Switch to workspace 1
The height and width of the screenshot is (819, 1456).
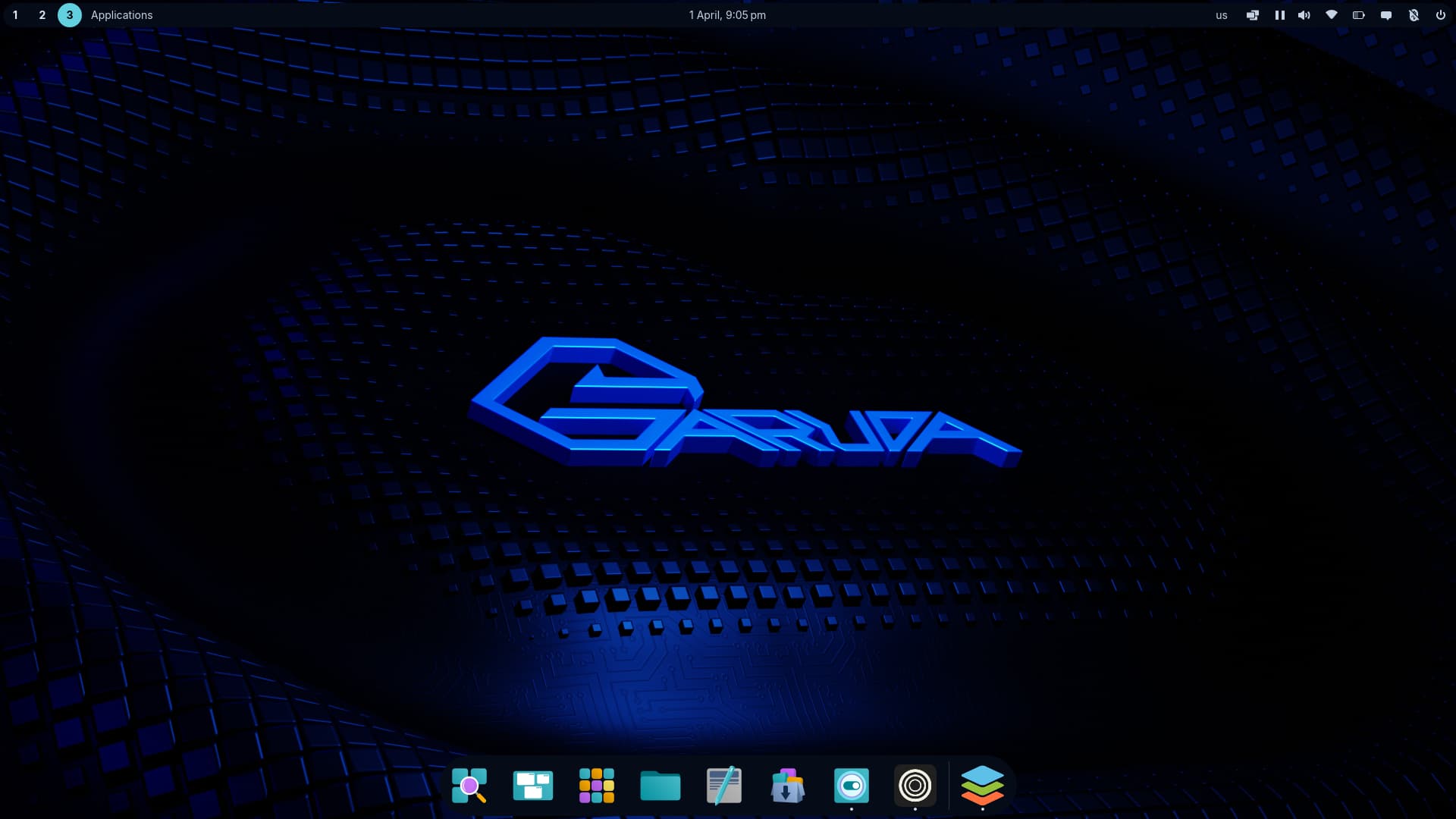[x=15, y=15]
